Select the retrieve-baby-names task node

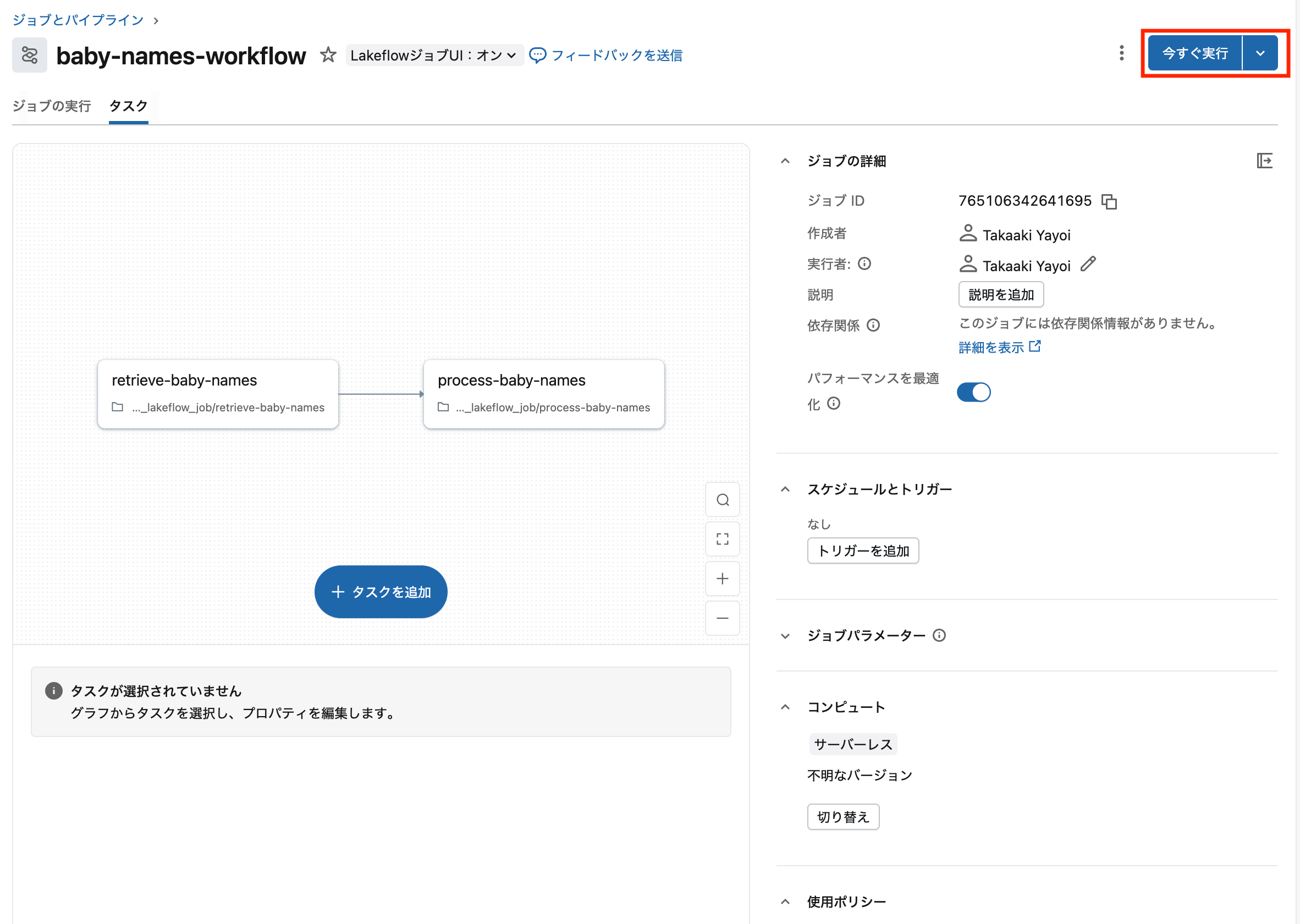coord(217,394)
